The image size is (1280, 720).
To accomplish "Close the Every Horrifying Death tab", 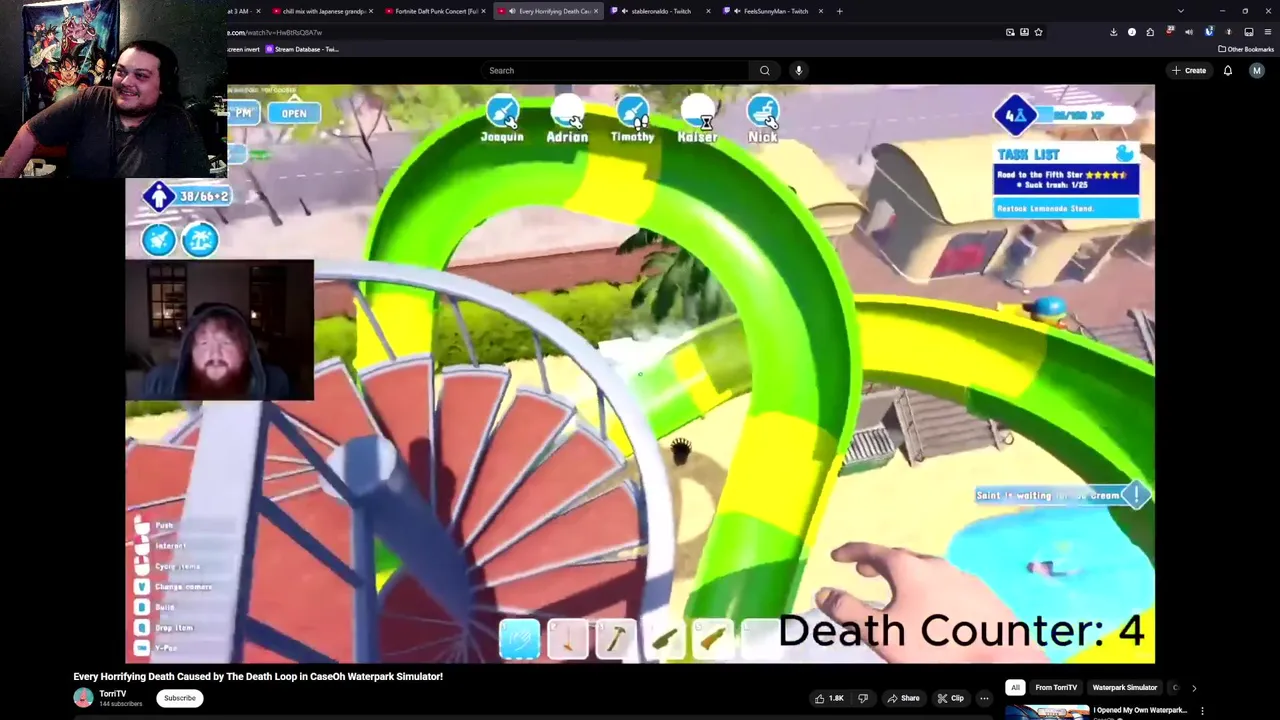I will [x=595, y=11].
